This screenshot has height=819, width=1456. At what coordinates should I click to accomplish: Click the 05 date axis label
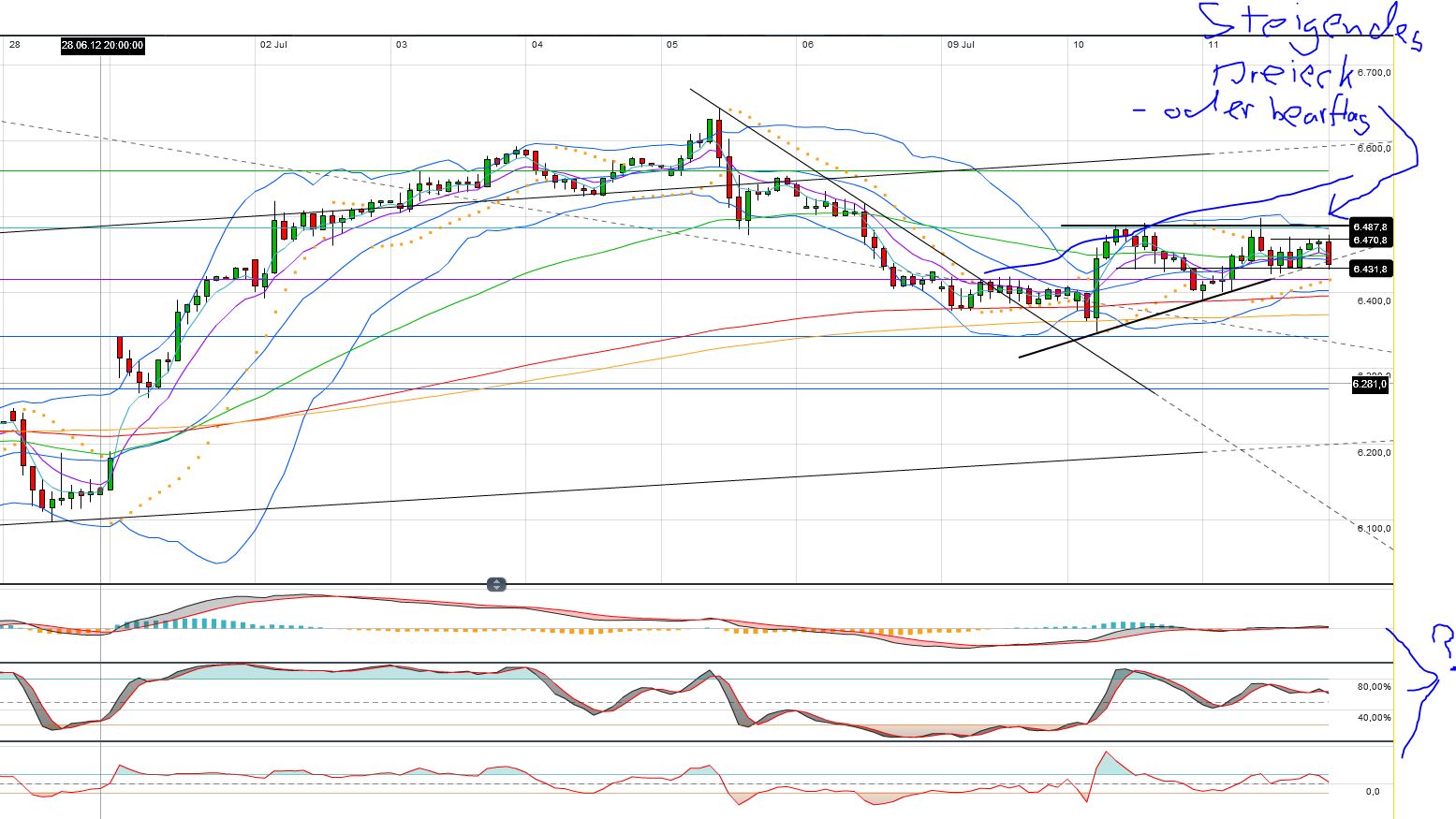[x=672, y=45]
